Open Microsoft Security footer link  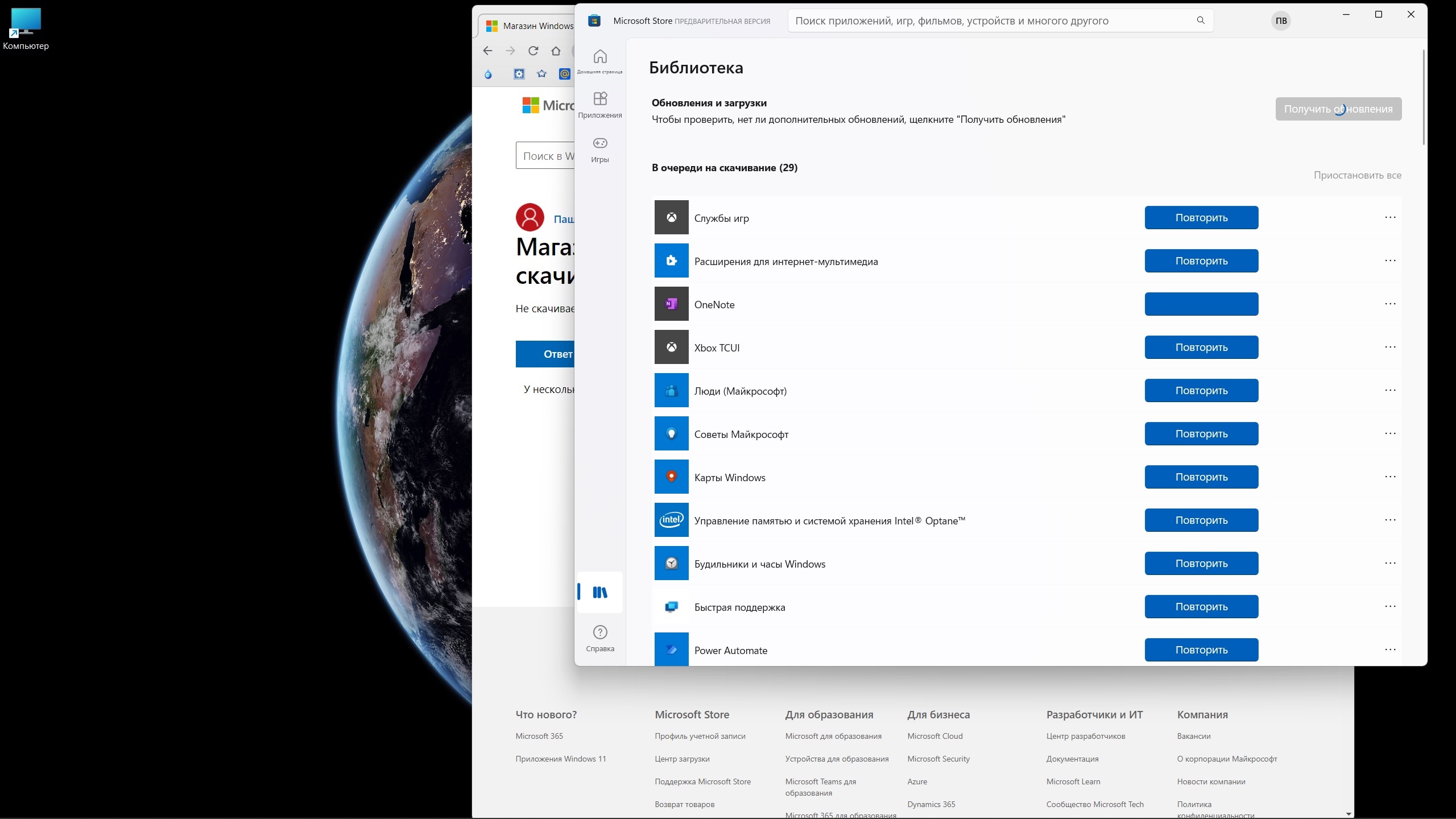coord(938,759)
